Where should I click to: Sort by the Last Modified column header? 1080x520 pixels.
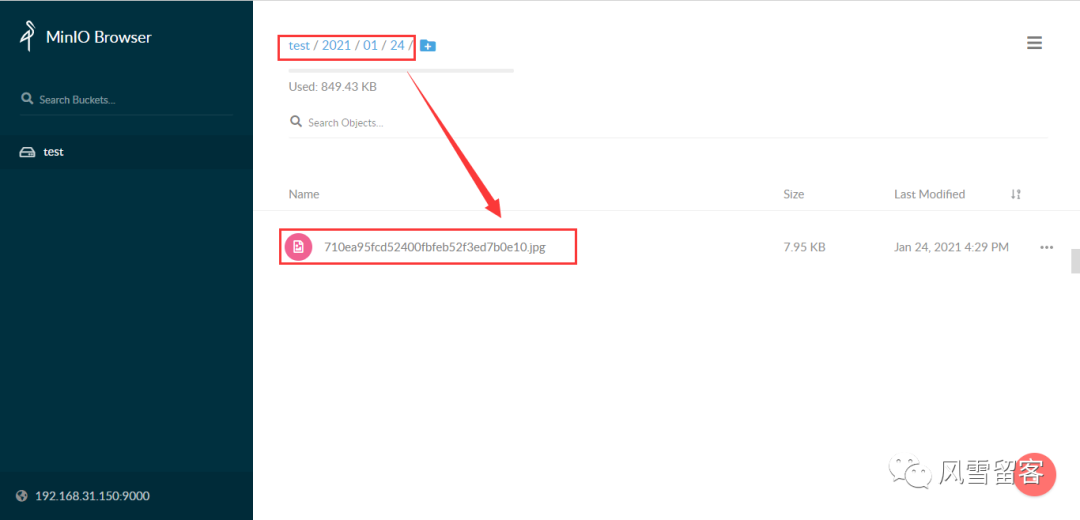[x=929, y=194]
